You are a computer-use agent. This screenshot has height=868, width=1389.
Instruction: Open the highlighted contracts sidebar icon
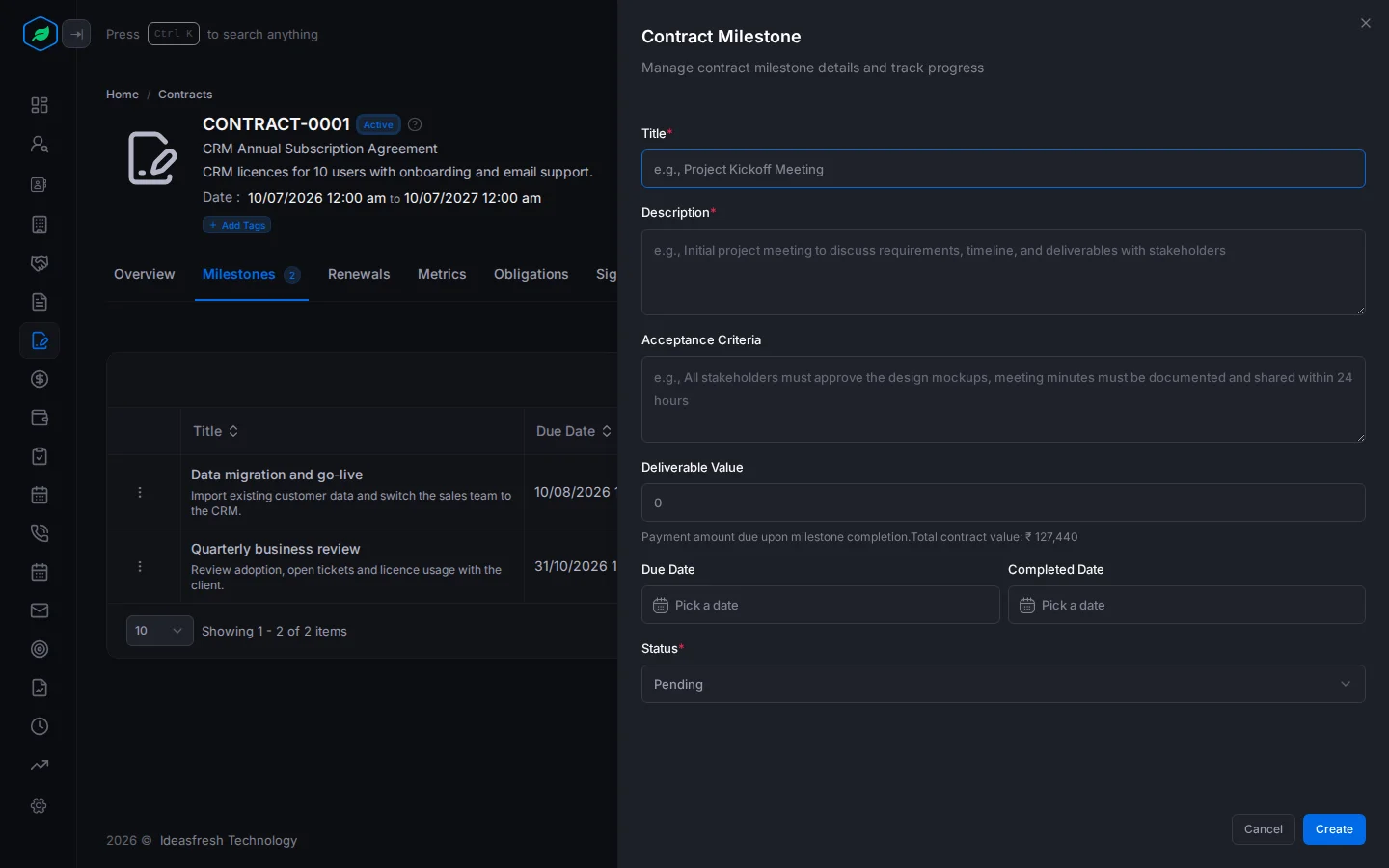point(40,340)
